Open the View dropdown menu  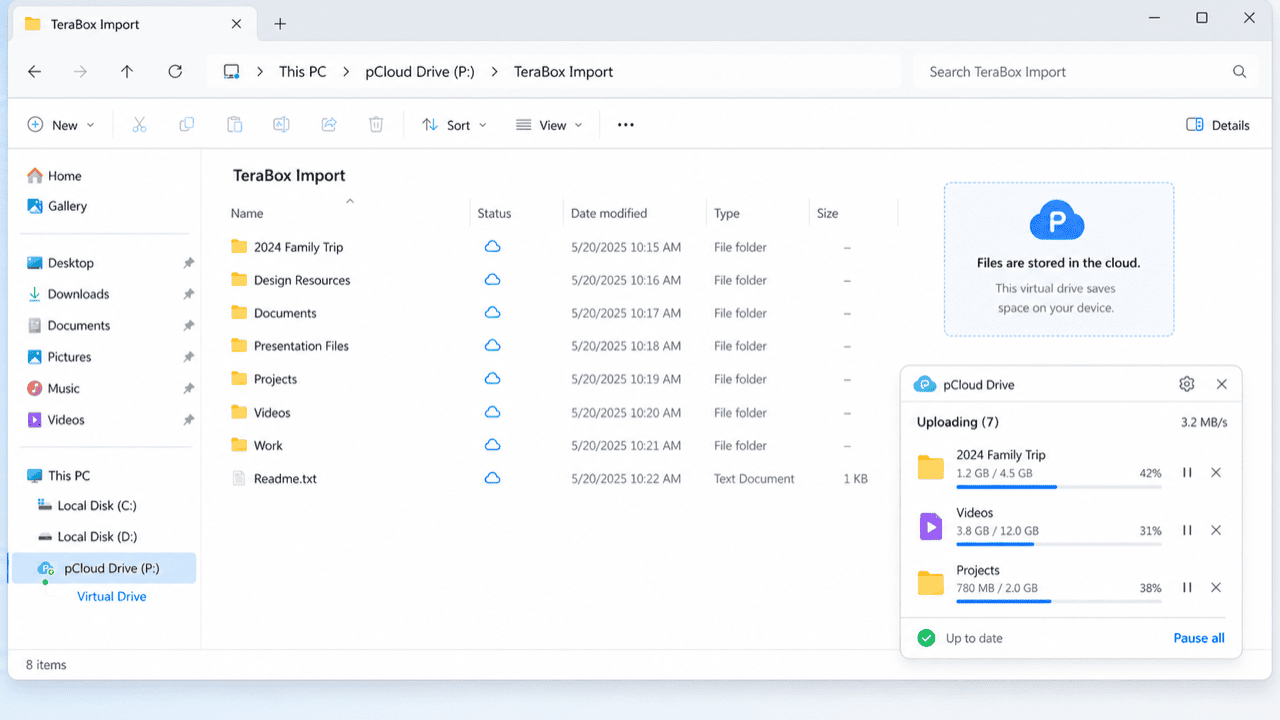549,125
